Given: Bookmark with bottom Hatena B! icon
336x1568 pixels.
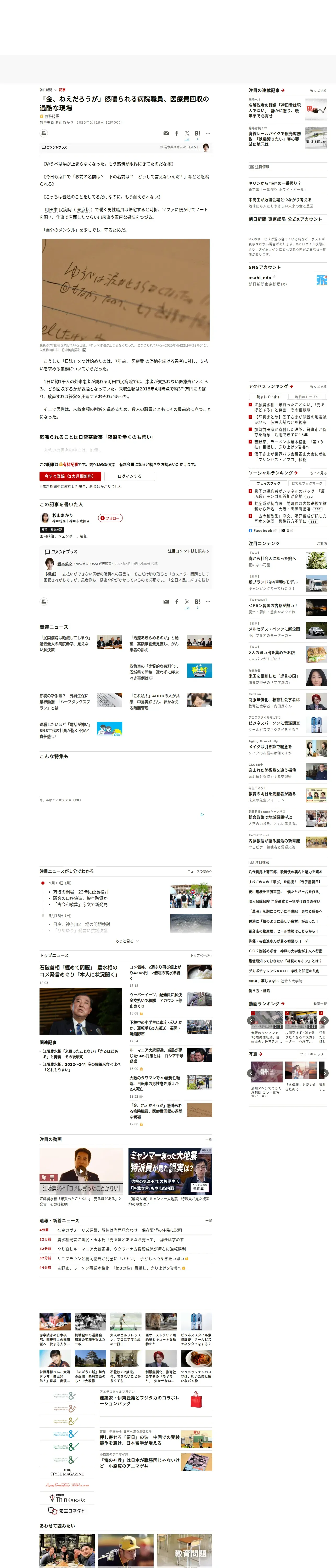Looking at the screenshot, I should [198, 601].
